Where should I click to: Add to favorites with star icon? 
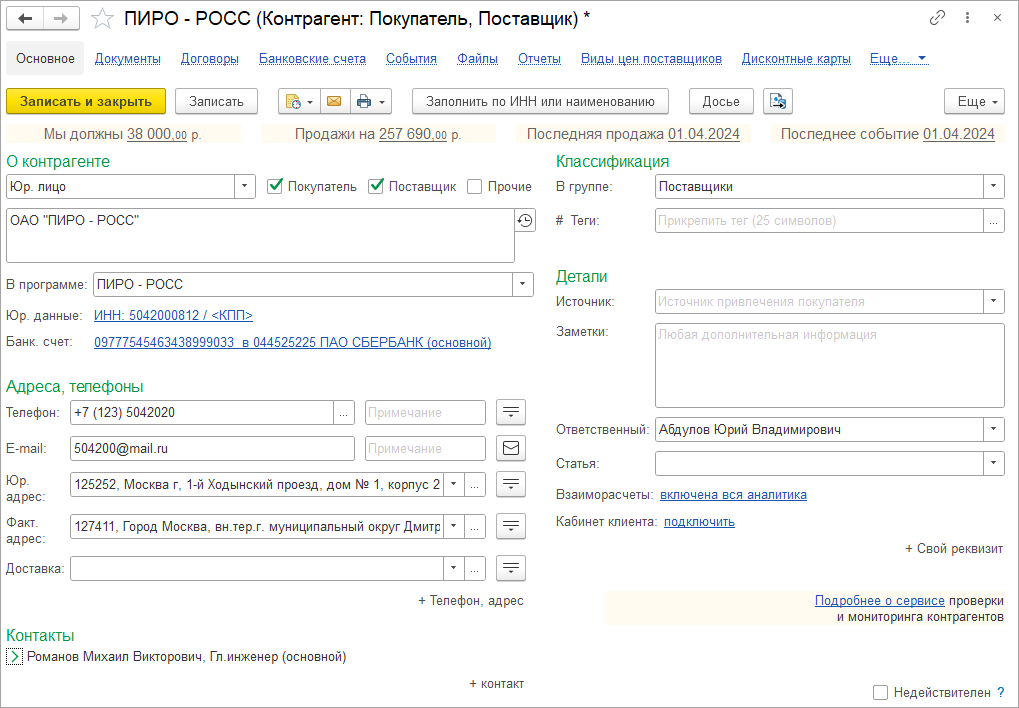coord(102,19)
